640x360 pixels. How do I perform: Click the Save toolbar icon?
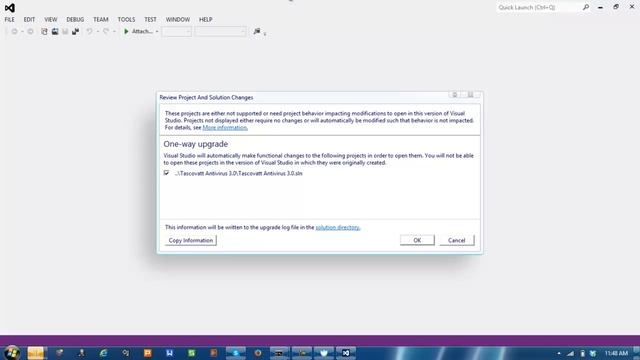(65, 31)
